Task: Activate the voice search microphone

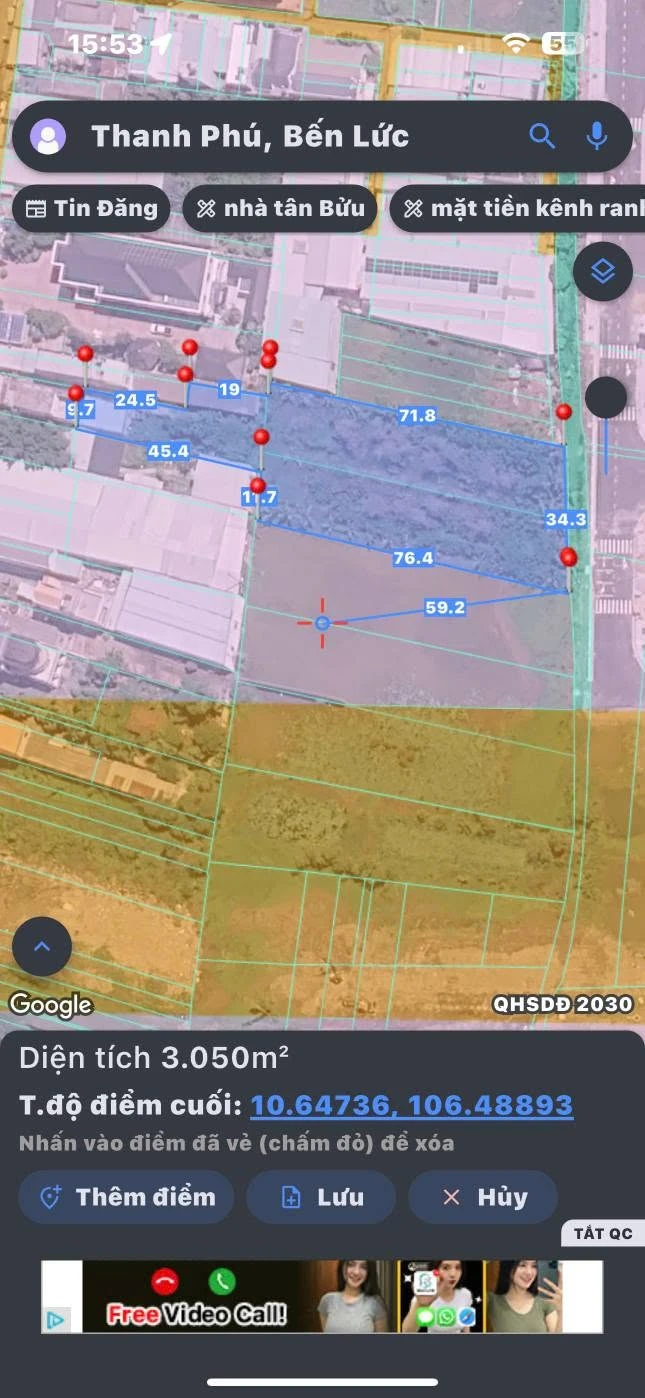Action: click(597, 136)
